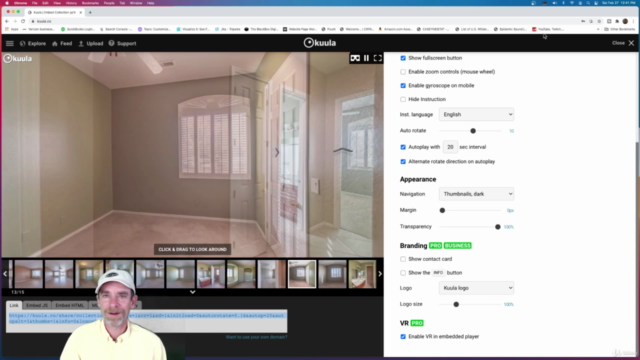Click the Wi-Fi icon in the menu bar
Image resolution: width=640 pixels, height=360 pixels.
[571, 3]
